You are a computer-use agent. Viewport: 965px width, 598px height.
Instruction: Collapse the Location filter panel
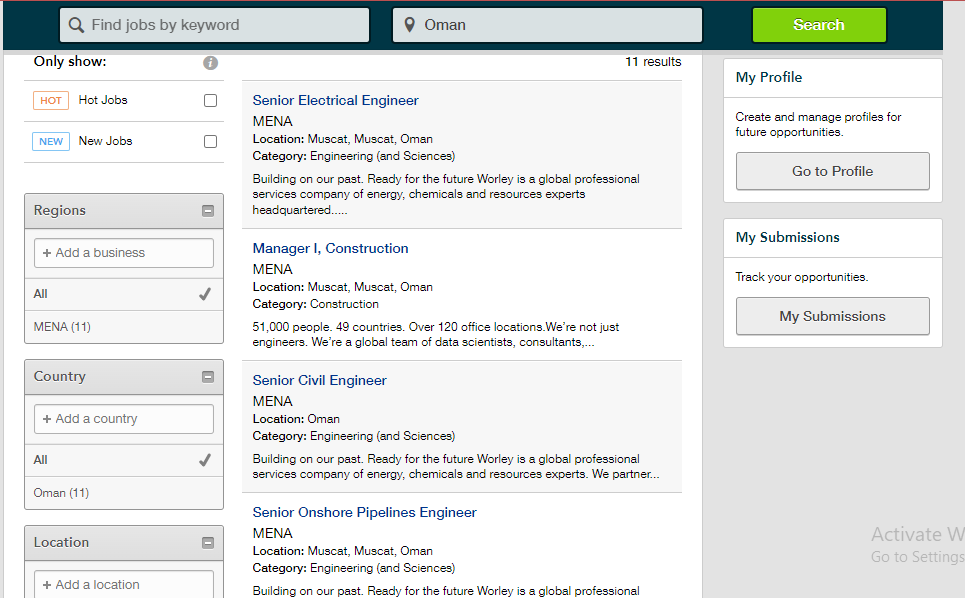click(208, 543)
